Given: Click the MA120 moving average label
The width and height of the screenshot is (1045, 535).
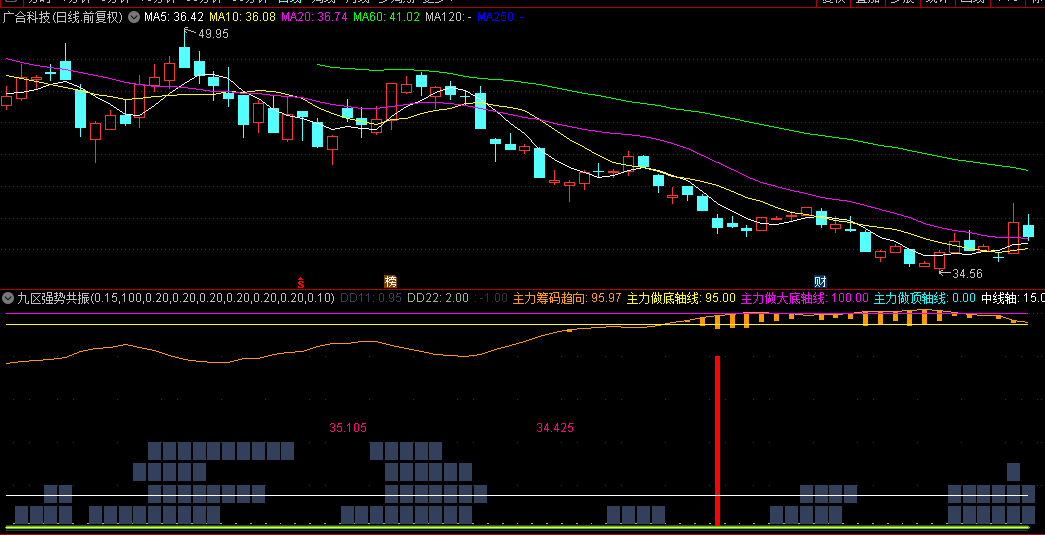Looking at the screenshot, I should (x=448, y=17).
